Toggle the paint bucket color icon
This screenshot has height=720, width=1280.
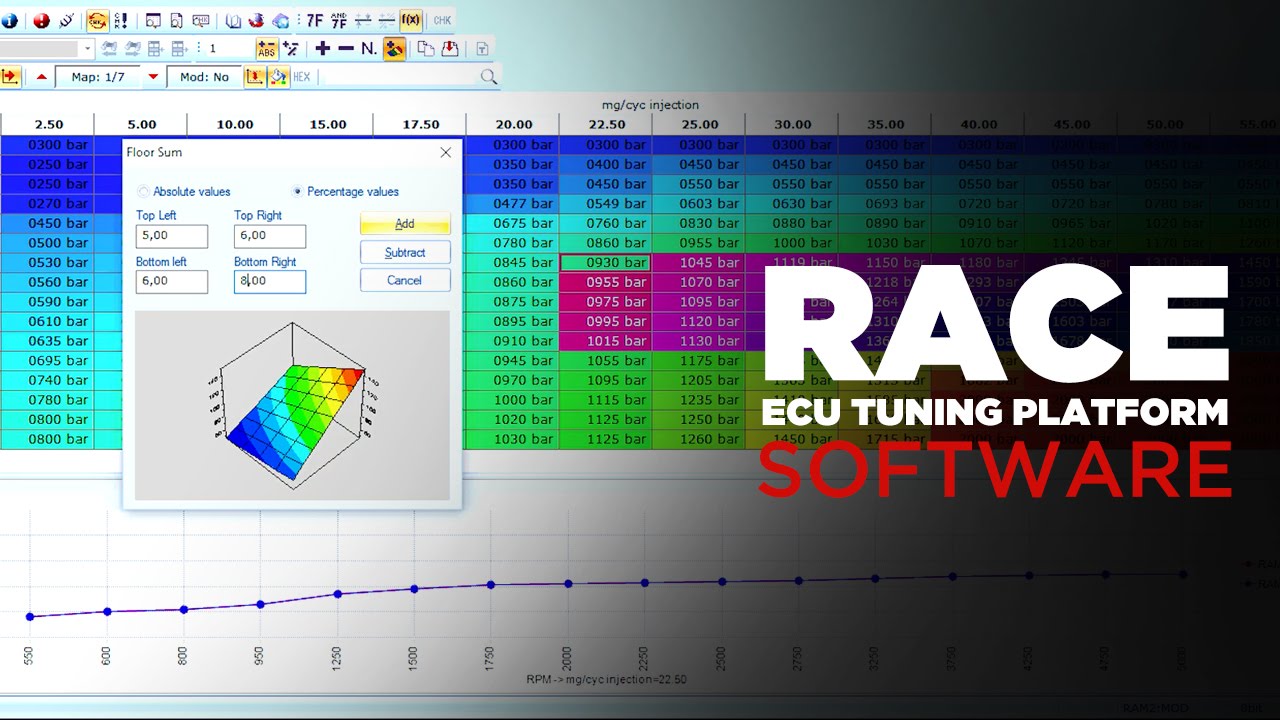[x=279, y=77]
